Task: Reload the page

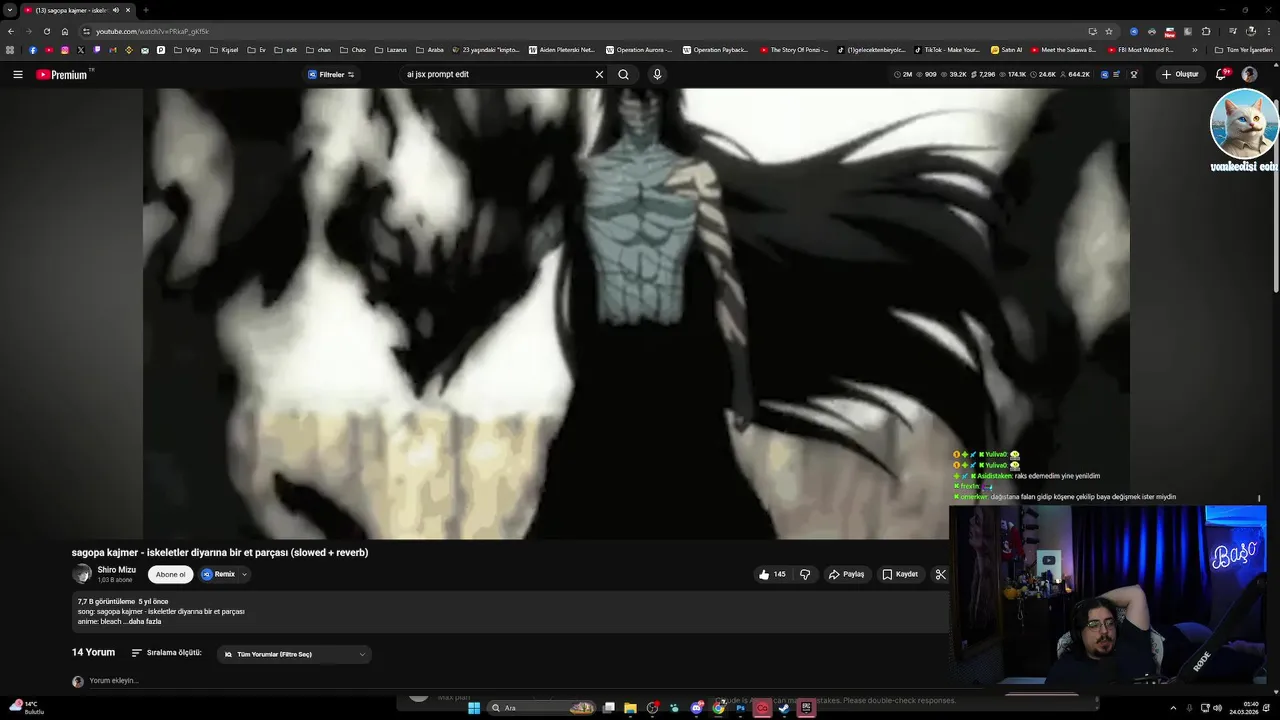Action: [x=46, y=31]
